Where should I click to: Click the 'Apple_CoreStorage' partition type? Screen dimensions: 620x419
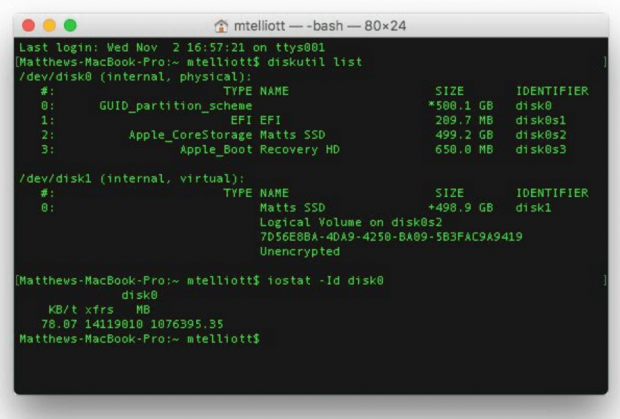191,134
